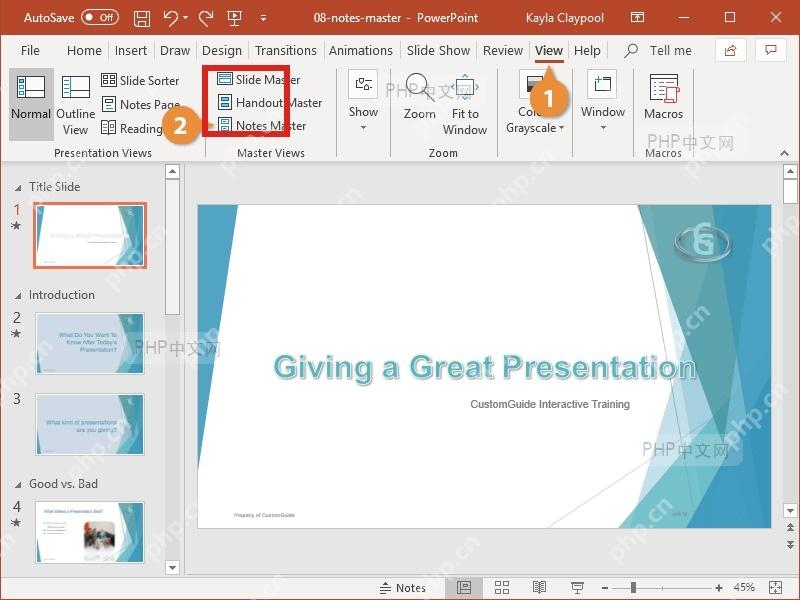Click Reading View icon in status bar
The height and width of the screenshot is (600, 800).
539,587
